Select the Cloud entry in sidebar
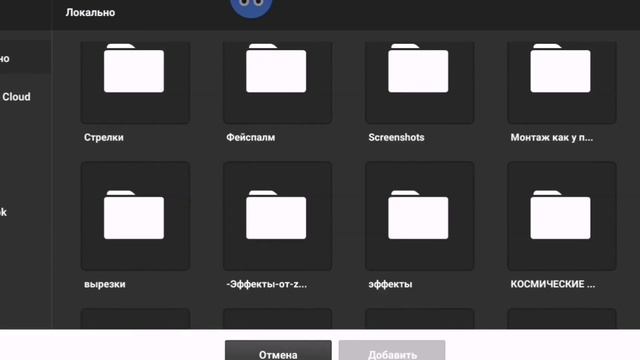 pos(16,97)
